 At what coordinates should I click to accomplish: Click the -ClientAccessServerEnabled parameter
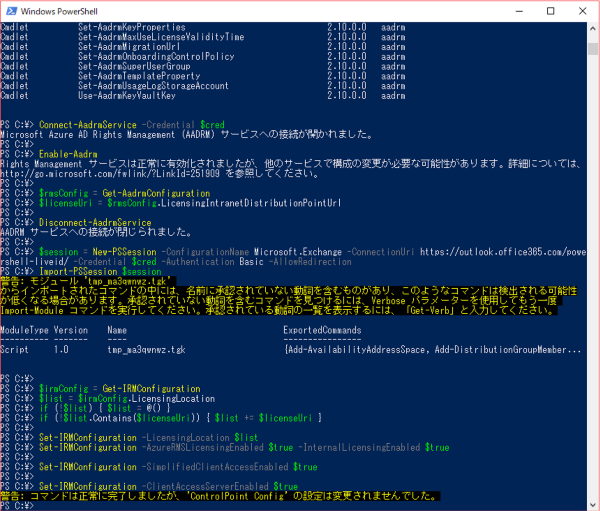pyautogui.click(x=207, y=487)
